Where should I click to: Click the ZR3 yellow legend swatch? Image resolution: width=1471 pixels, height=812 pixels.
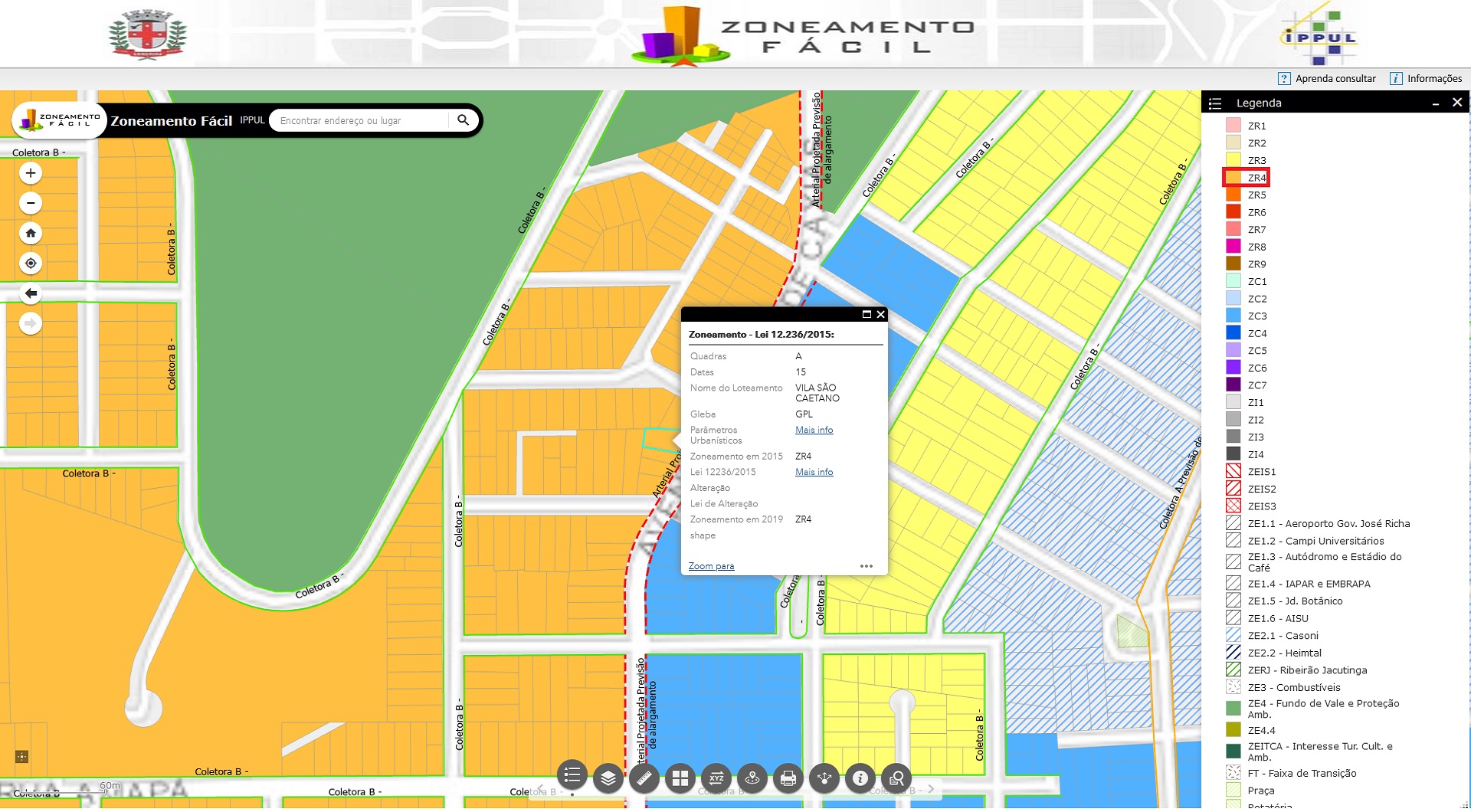pos(1233,160)
